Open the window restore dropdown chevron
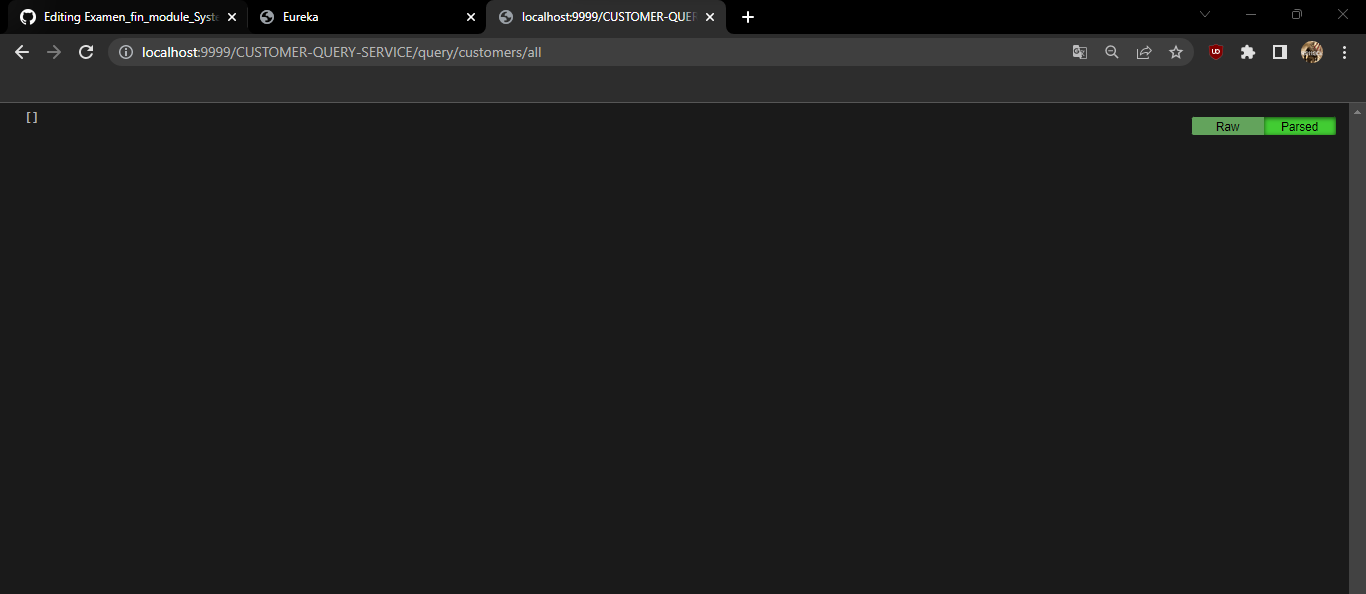The height and width of the screenshot is (594, 1366). [x=1204, y=14]
